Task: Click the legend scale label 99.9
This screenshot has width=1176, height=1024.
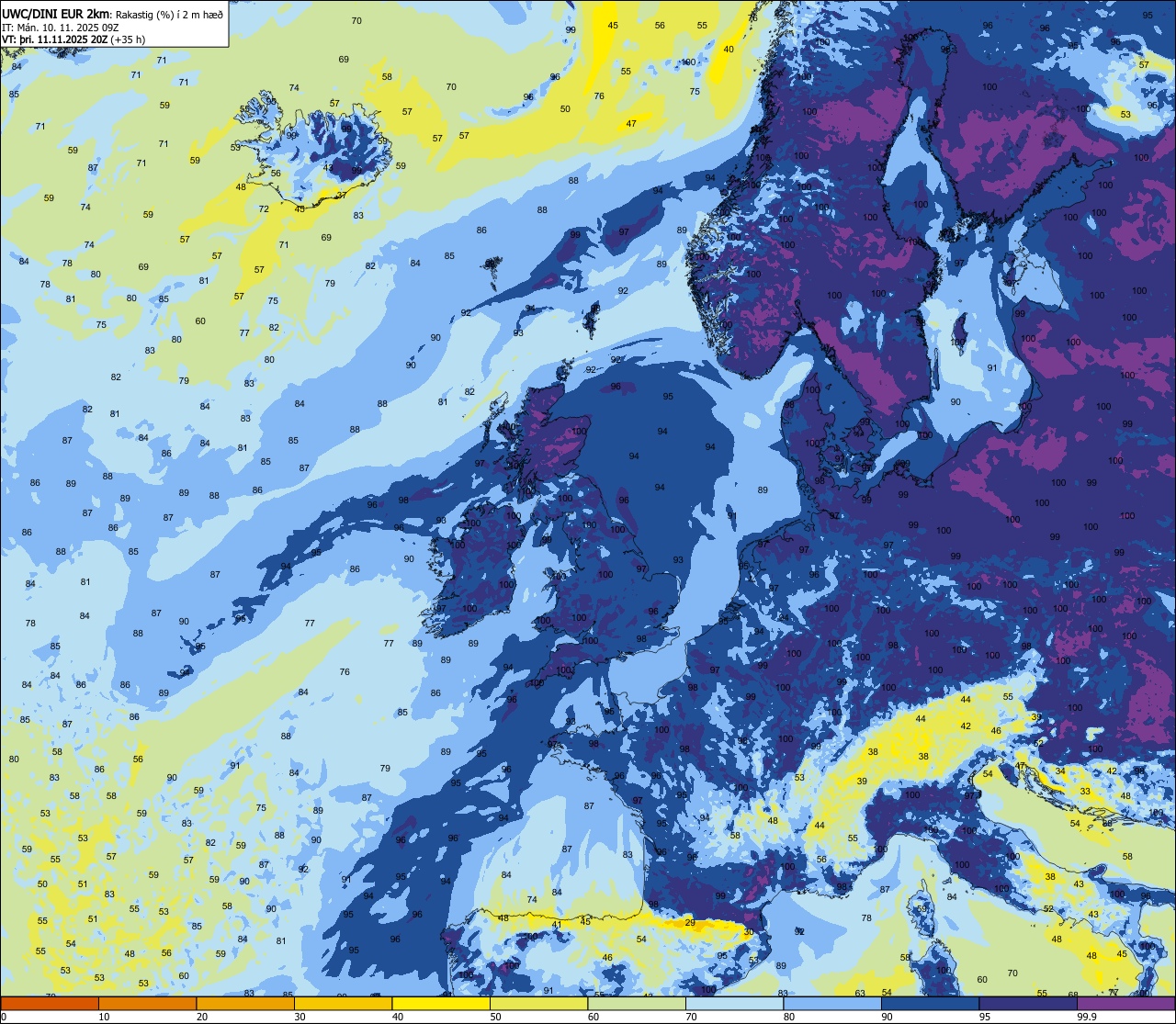Action: [1087, 1017]
